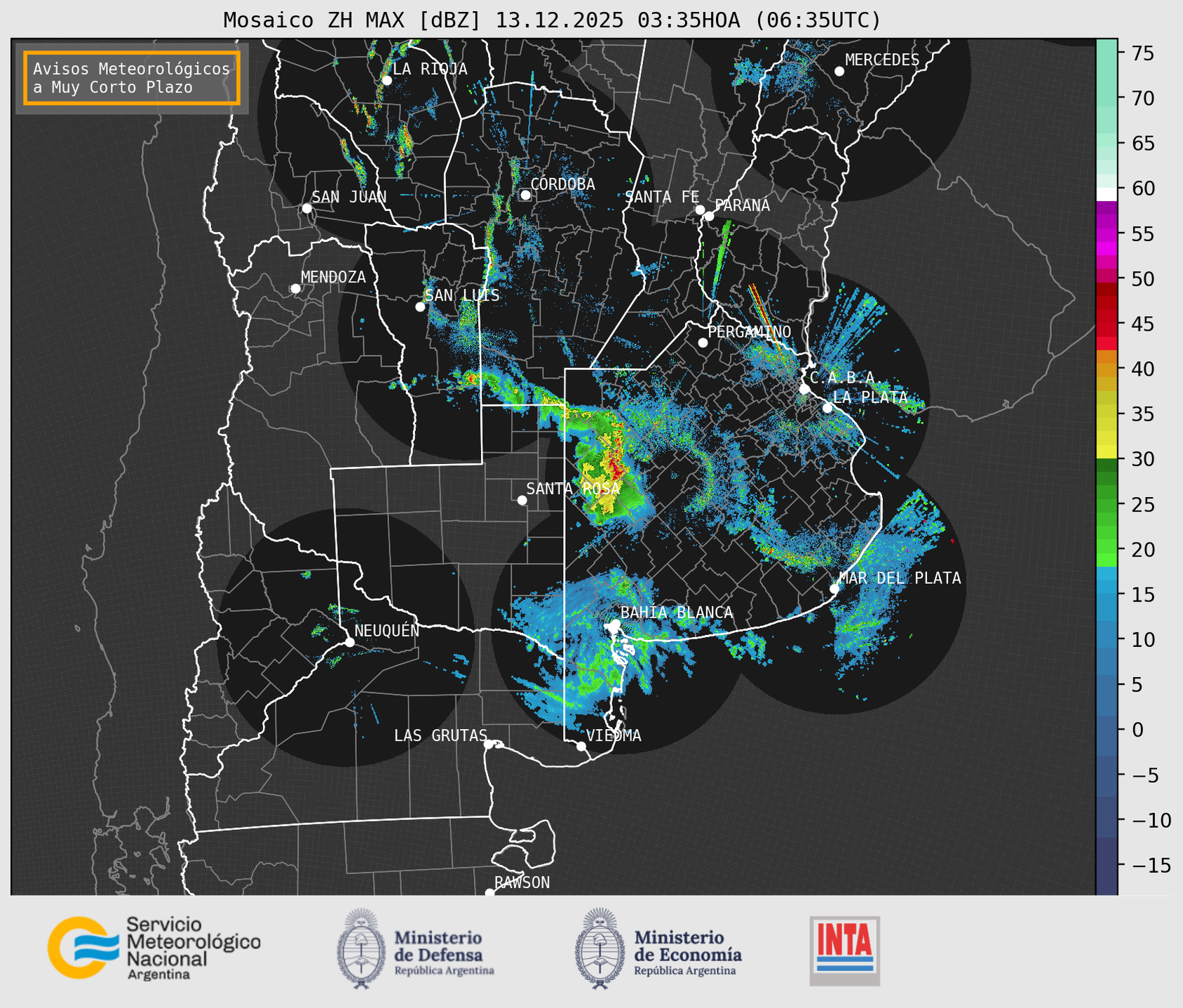Click the Neuquén city marker
Screen dimensions: 1183x1008
pos(349,642)
